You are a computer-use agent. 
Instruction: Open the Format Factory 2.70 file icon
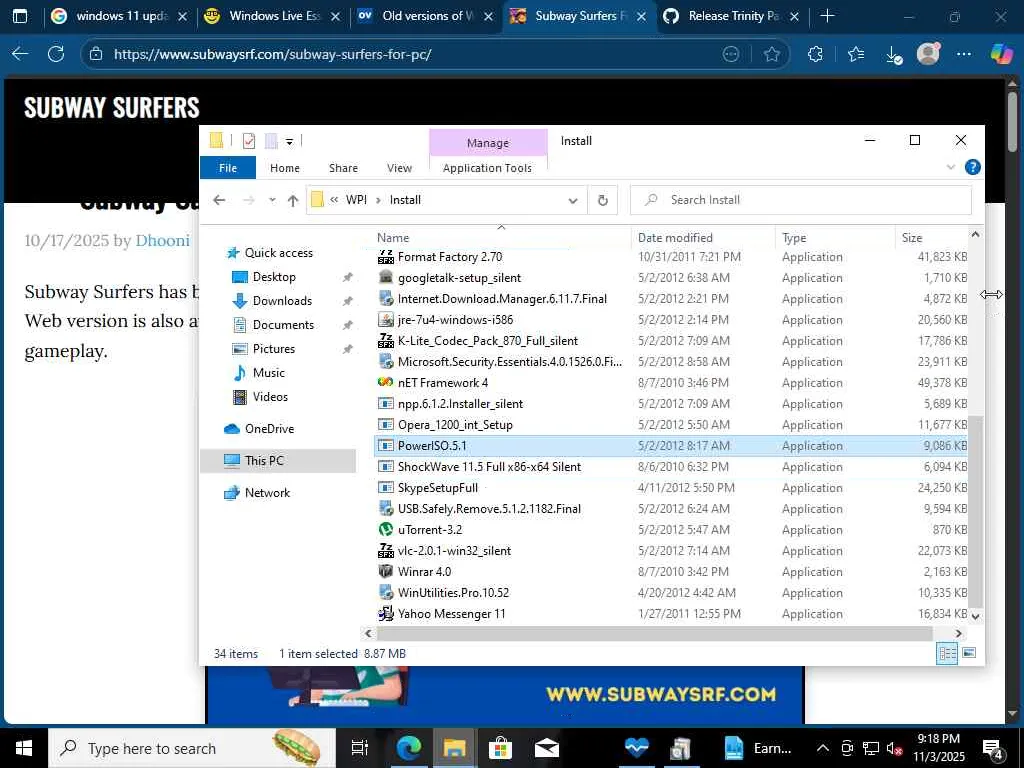pyautogui.click(x=386, y=257)
